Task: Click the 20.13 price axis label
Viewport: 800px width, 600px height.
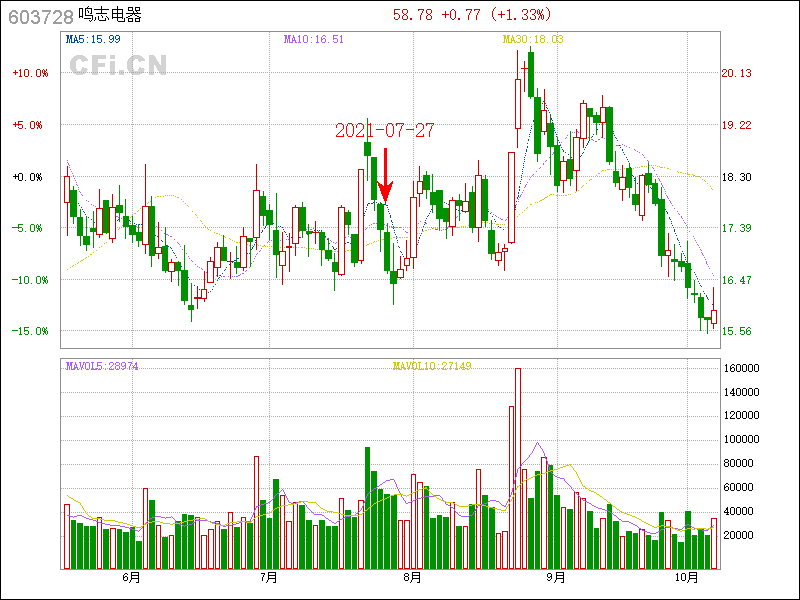Action: point(736,73)
